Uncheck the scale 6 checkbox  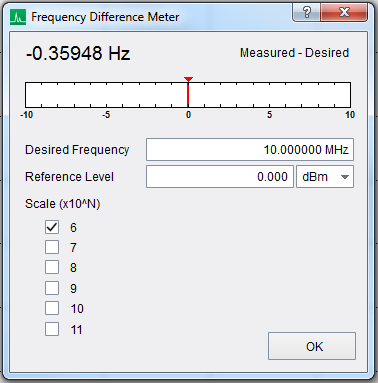pyautogui.click(x=52, y=227)
